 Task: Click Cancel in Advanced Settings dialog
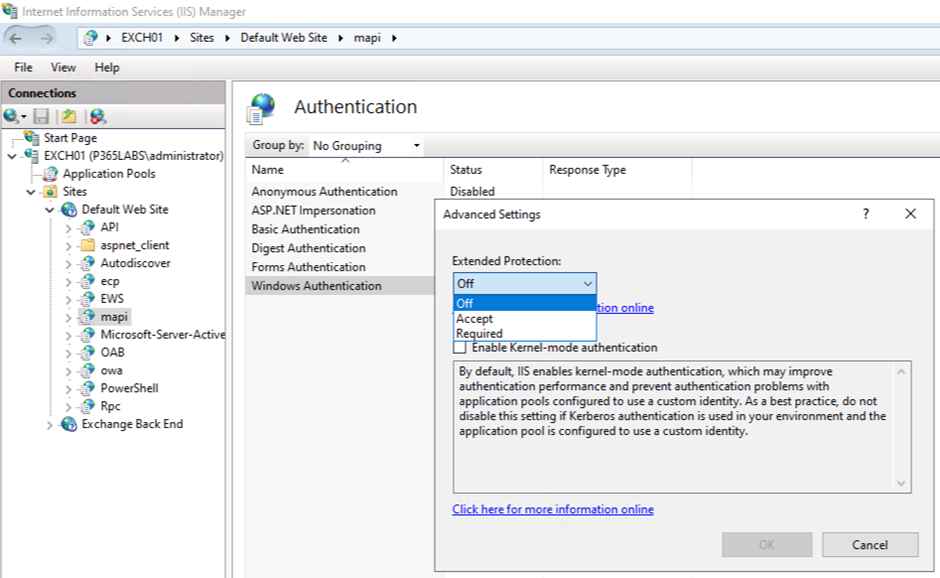870,544
